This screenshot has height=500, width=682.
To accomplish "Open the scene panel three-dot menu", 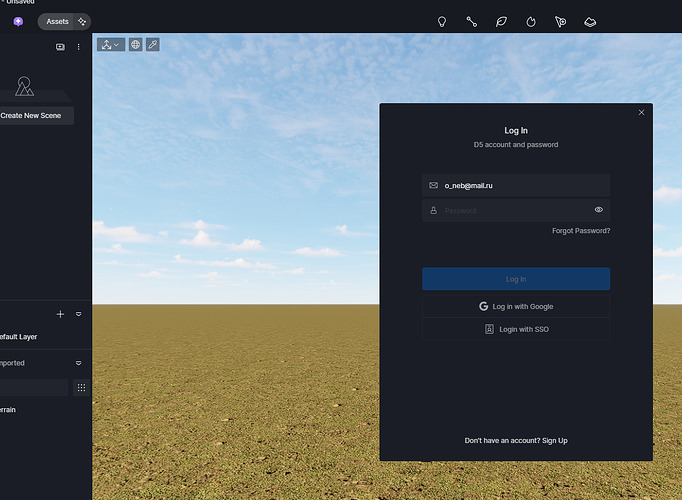I will click(79, 47).
